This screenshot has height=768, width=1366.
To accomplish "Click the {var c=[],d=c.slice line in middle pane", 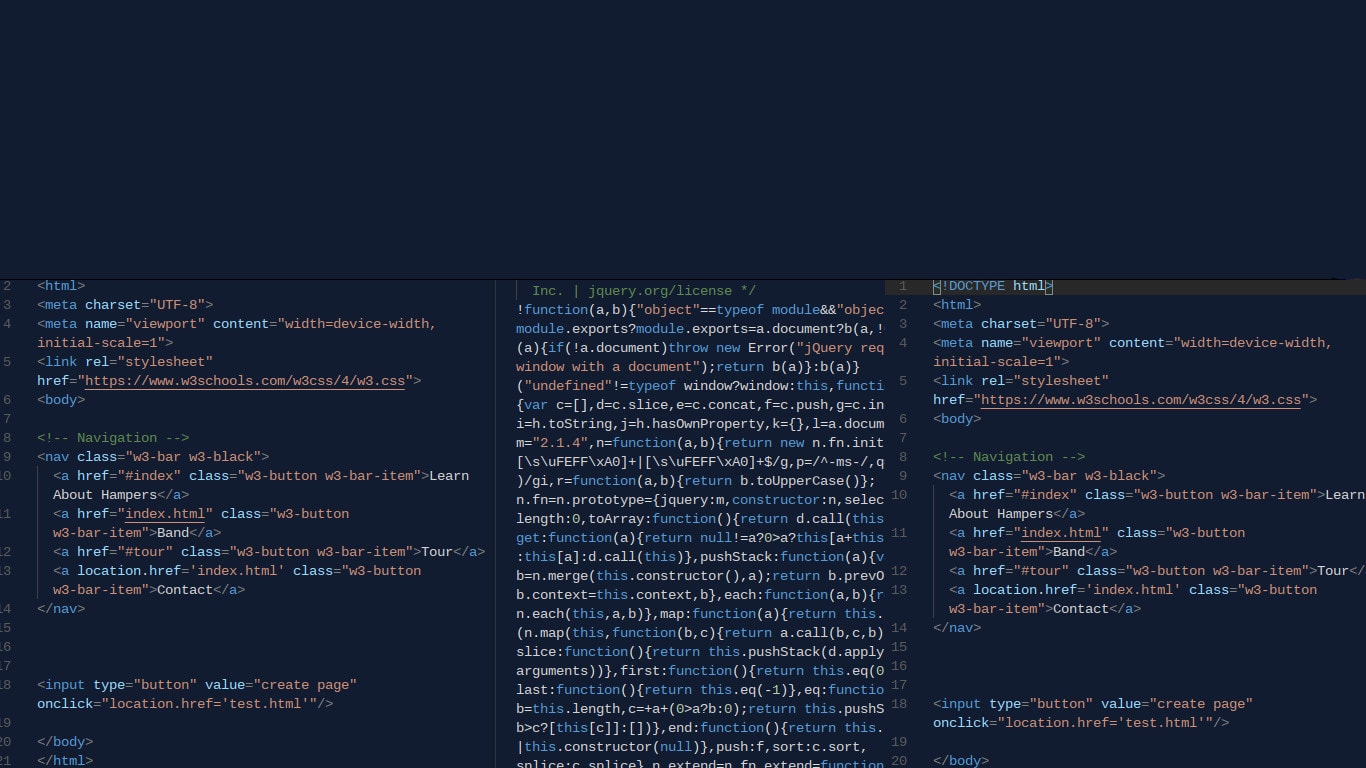I will 700,405.
